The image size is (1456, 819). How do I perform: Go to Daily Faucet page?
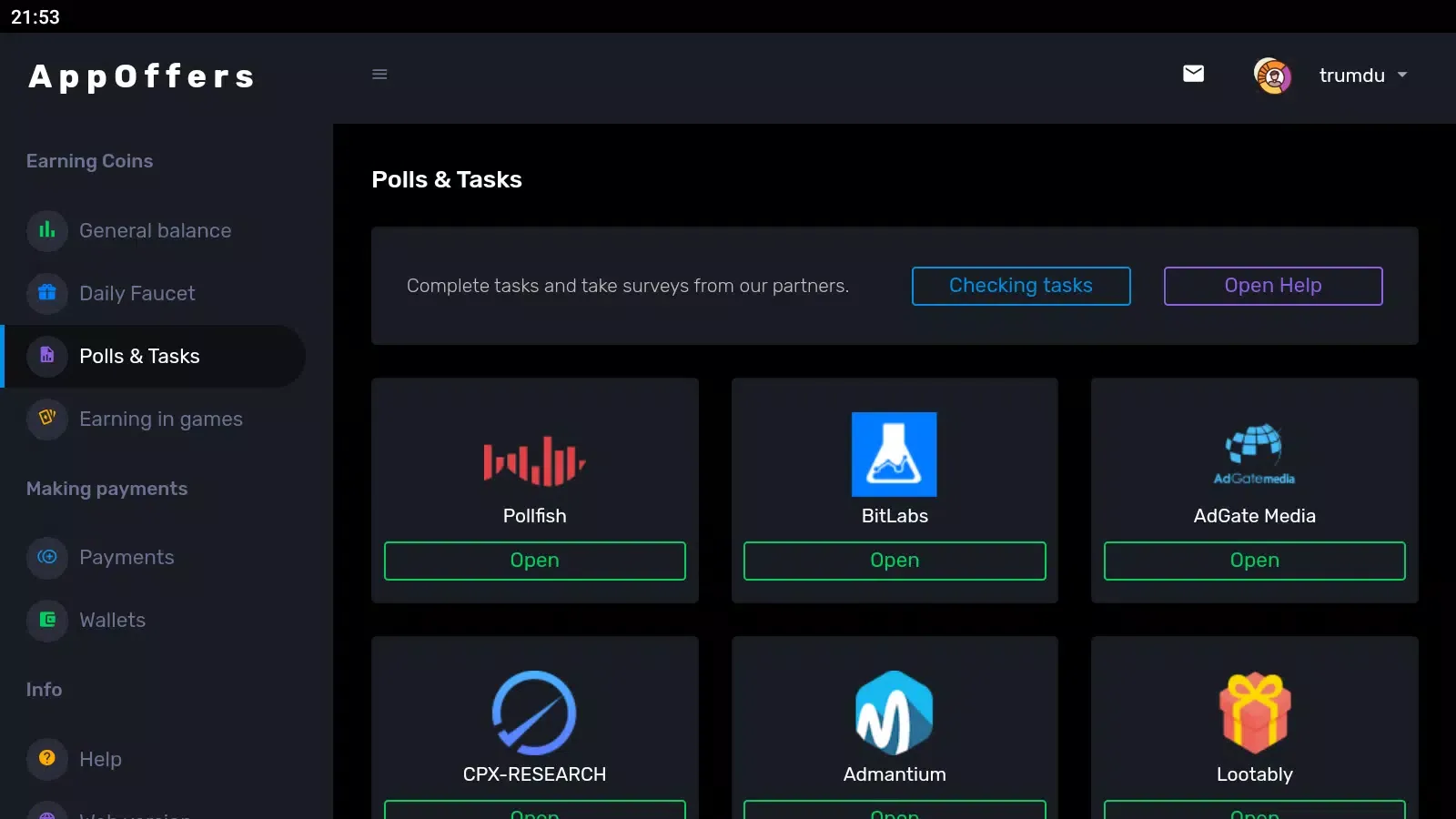click(136, 294)
